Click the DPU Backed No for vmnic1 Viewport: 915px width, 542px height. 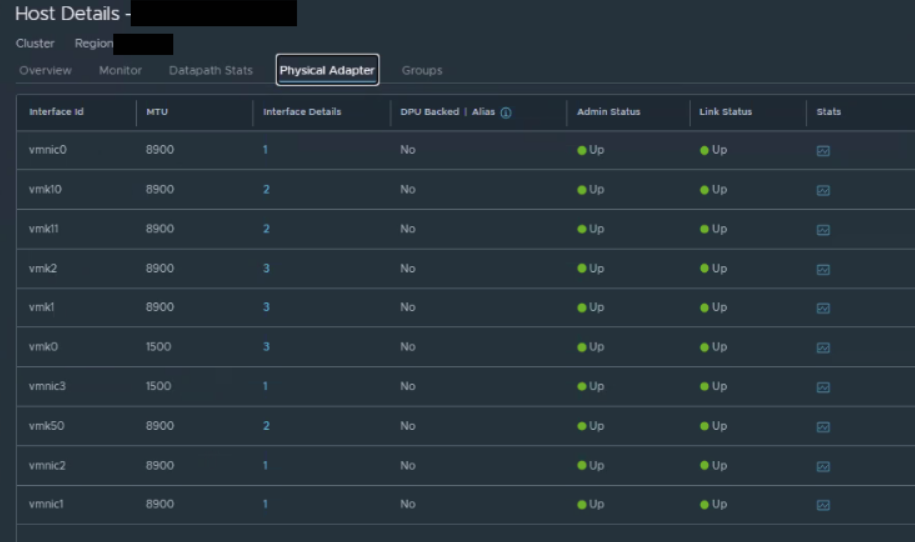click(408, 504)
